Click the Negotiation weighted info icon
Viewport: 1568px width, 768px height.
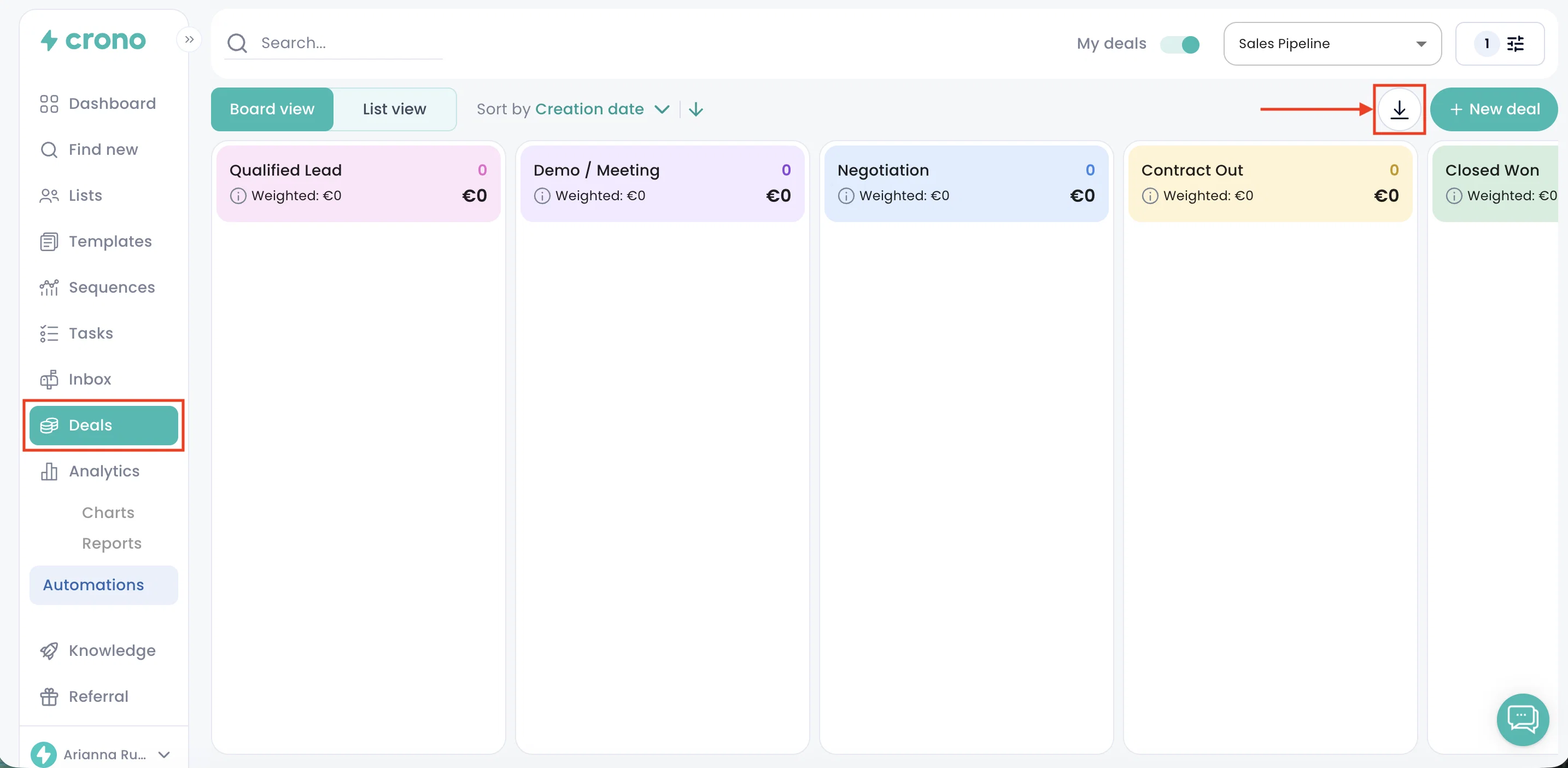point(846,196)
